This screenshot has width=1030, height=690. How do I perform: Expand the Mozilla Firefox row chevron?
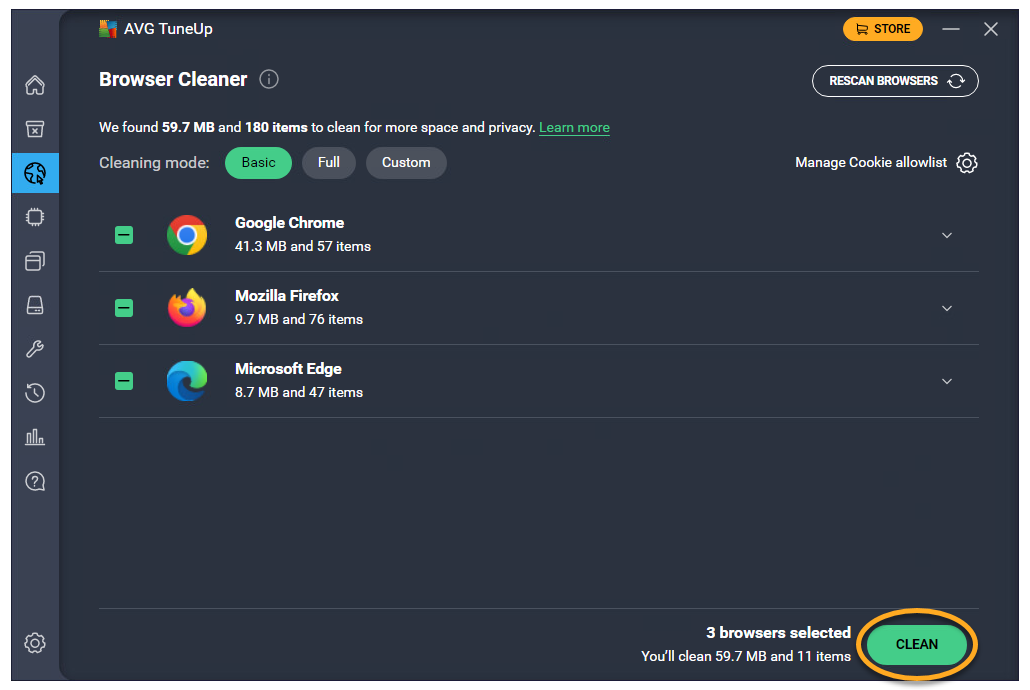click(947, 308)
